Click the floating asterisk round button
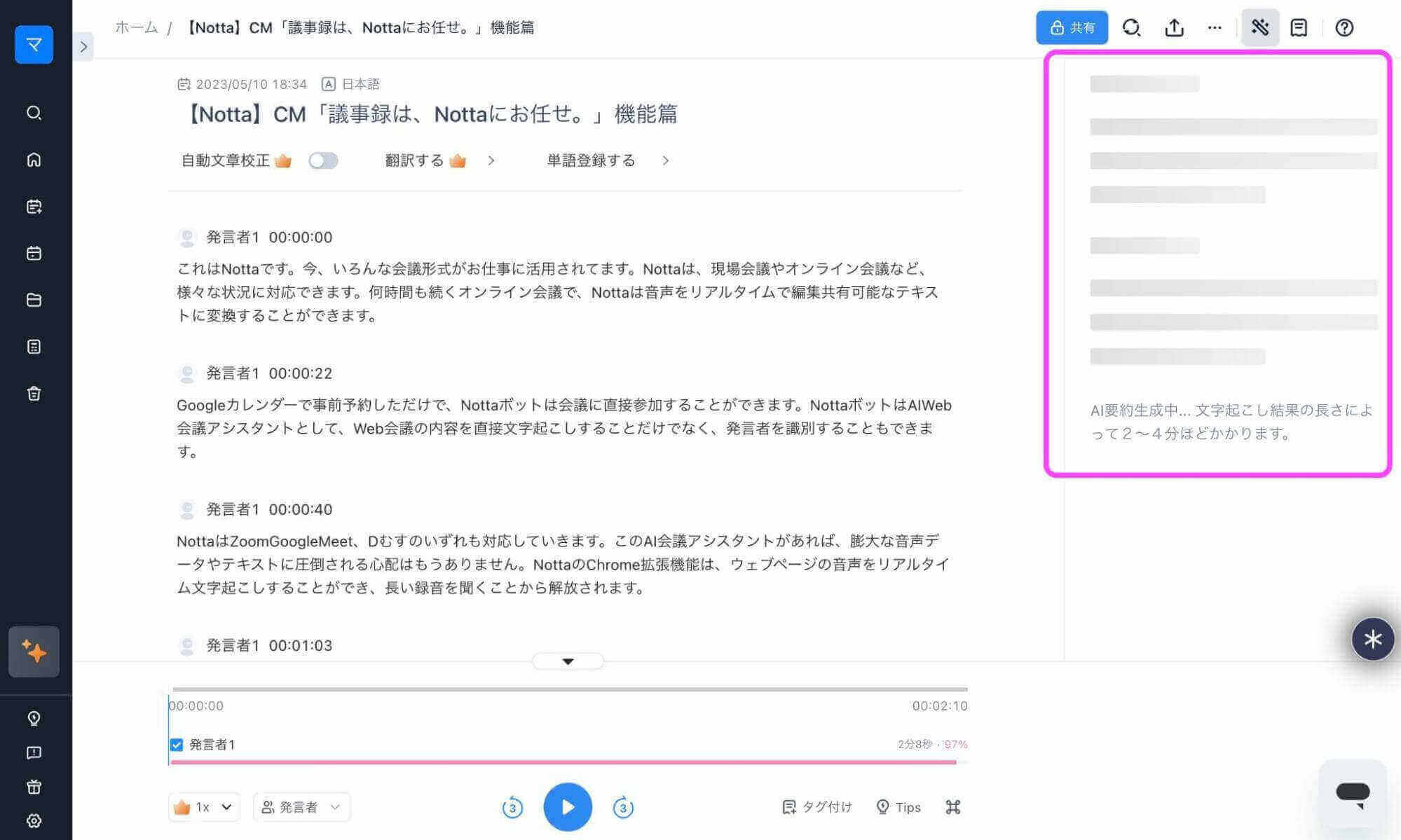 1372,639
